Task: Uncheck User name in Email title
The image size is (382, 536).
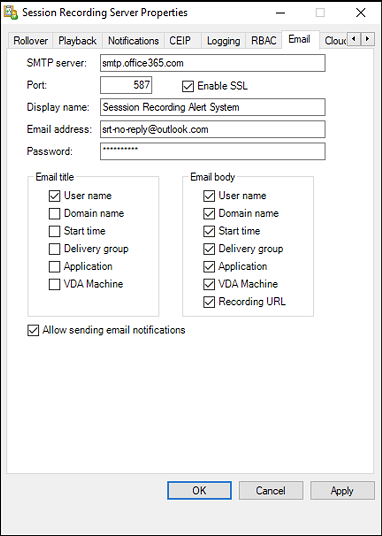Action: click(x=54, y=196)
